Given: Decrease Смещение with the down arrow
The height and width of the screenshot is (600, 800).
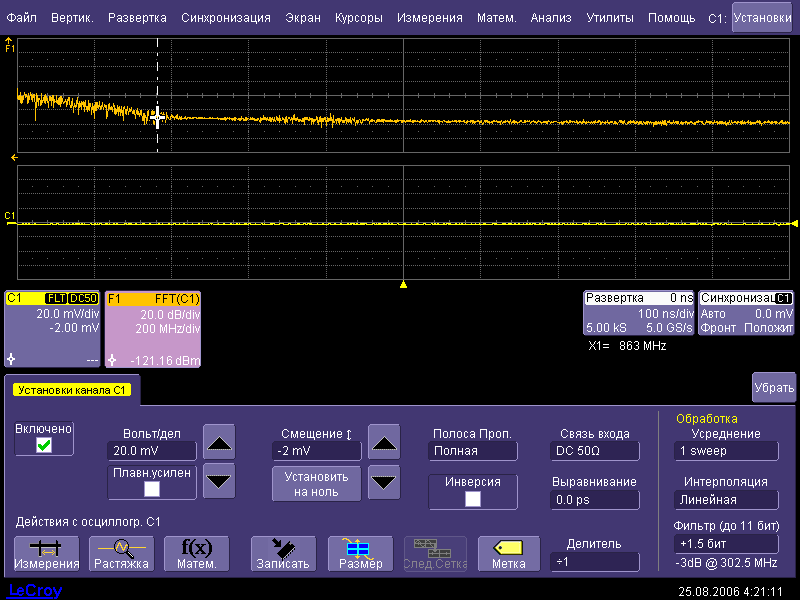Looking at the screenshot, I should pos(384,482).
